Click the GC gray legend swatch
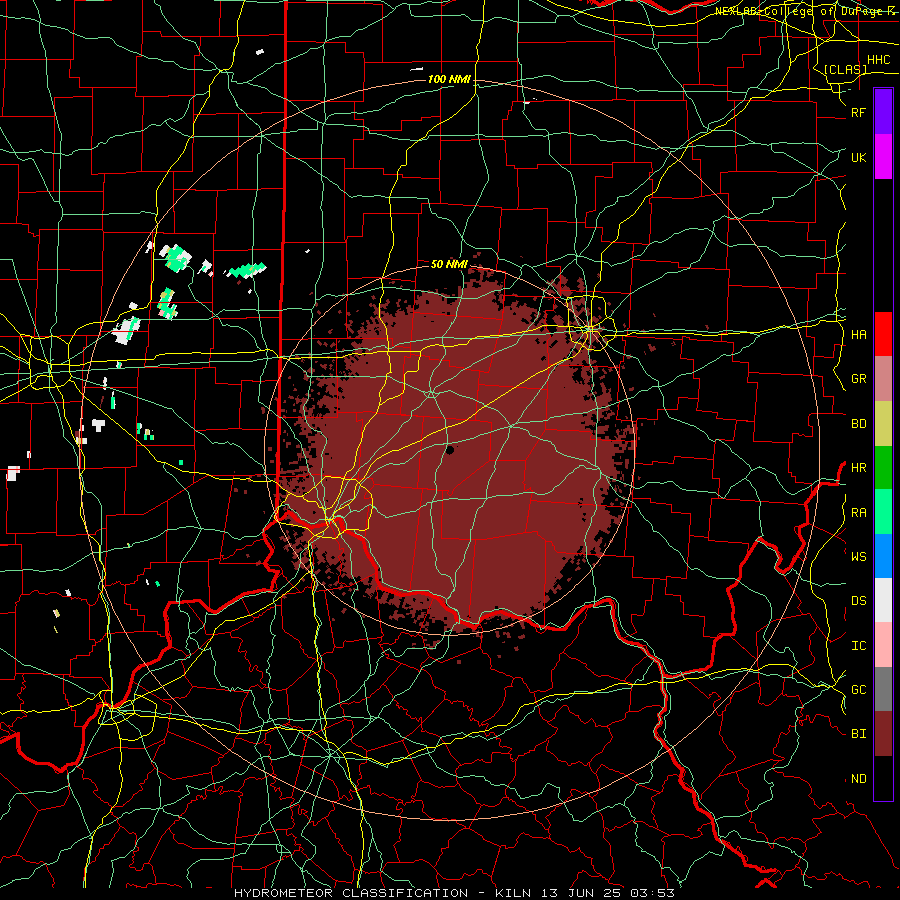This screenshot has width=900, height=900. point(883,689)
